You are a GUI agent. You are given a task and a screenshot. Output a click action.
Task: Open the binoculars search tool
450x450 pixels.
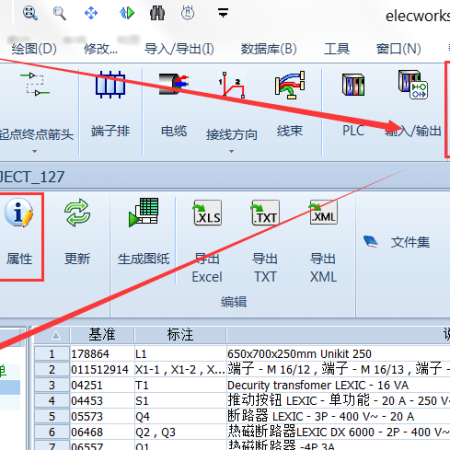(157, 13)
